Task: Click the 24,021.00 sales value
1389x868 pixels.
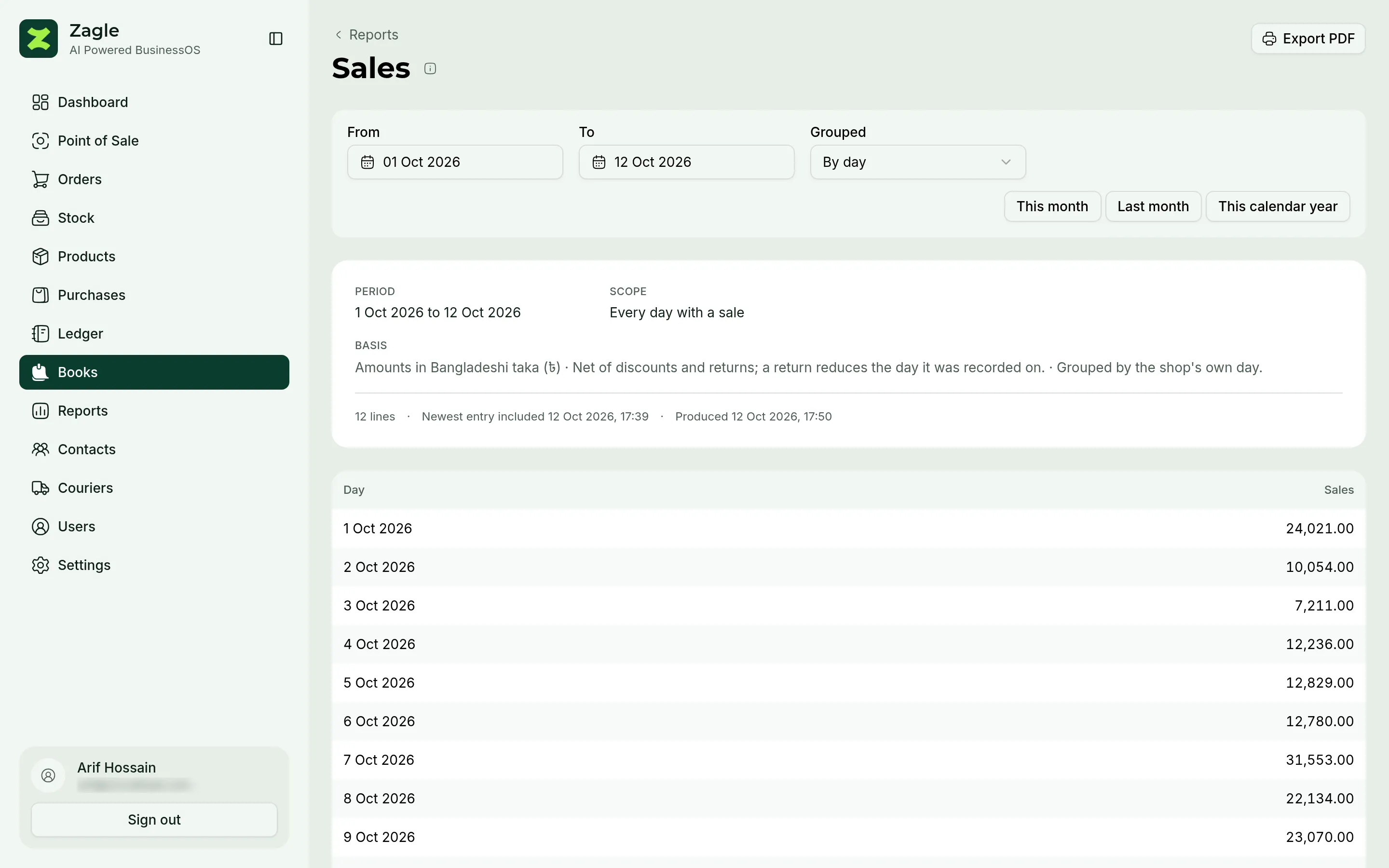Action: [1320, 528]
